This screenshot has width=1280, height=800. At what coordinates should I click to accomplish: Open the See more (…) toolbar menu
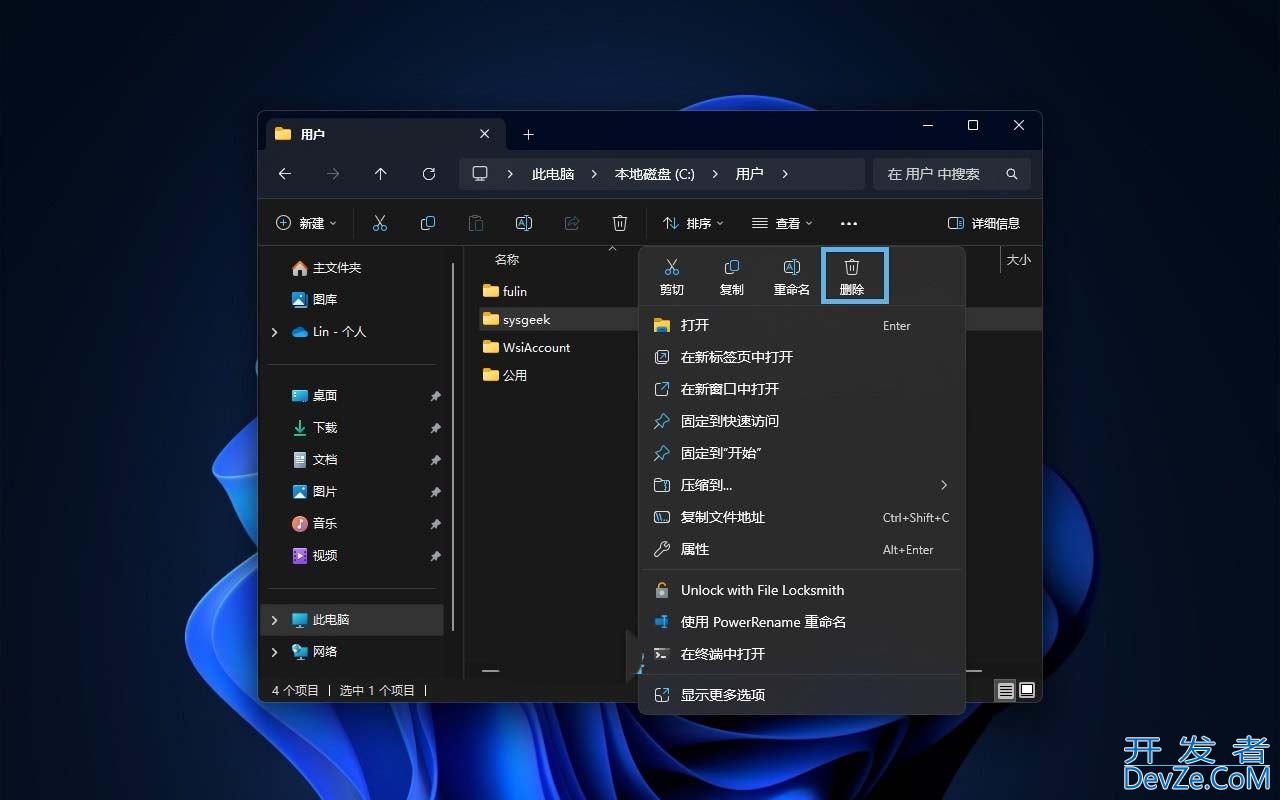849,223
